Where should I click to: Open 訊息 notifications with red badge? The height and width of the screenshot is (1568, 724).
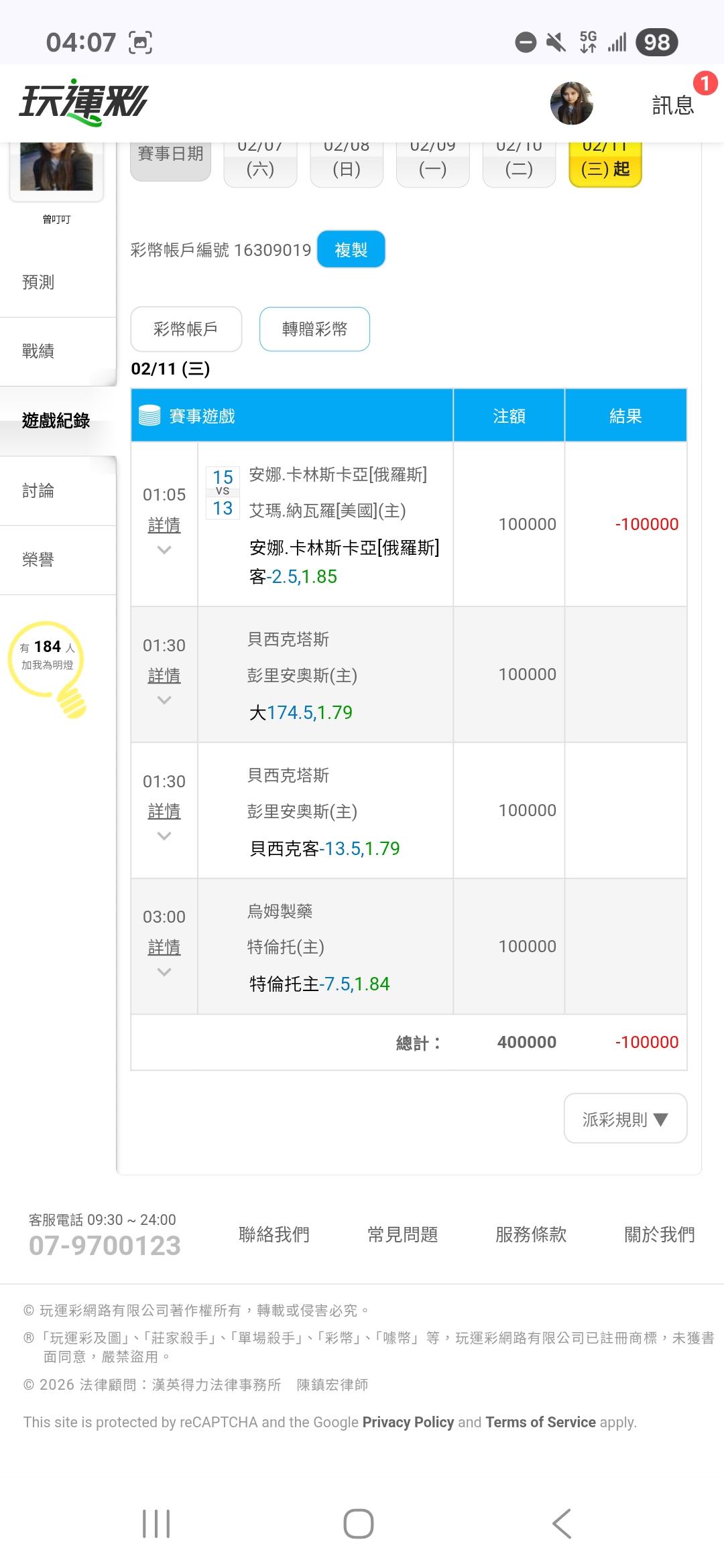pyautogui.click(x=674, y=104)
